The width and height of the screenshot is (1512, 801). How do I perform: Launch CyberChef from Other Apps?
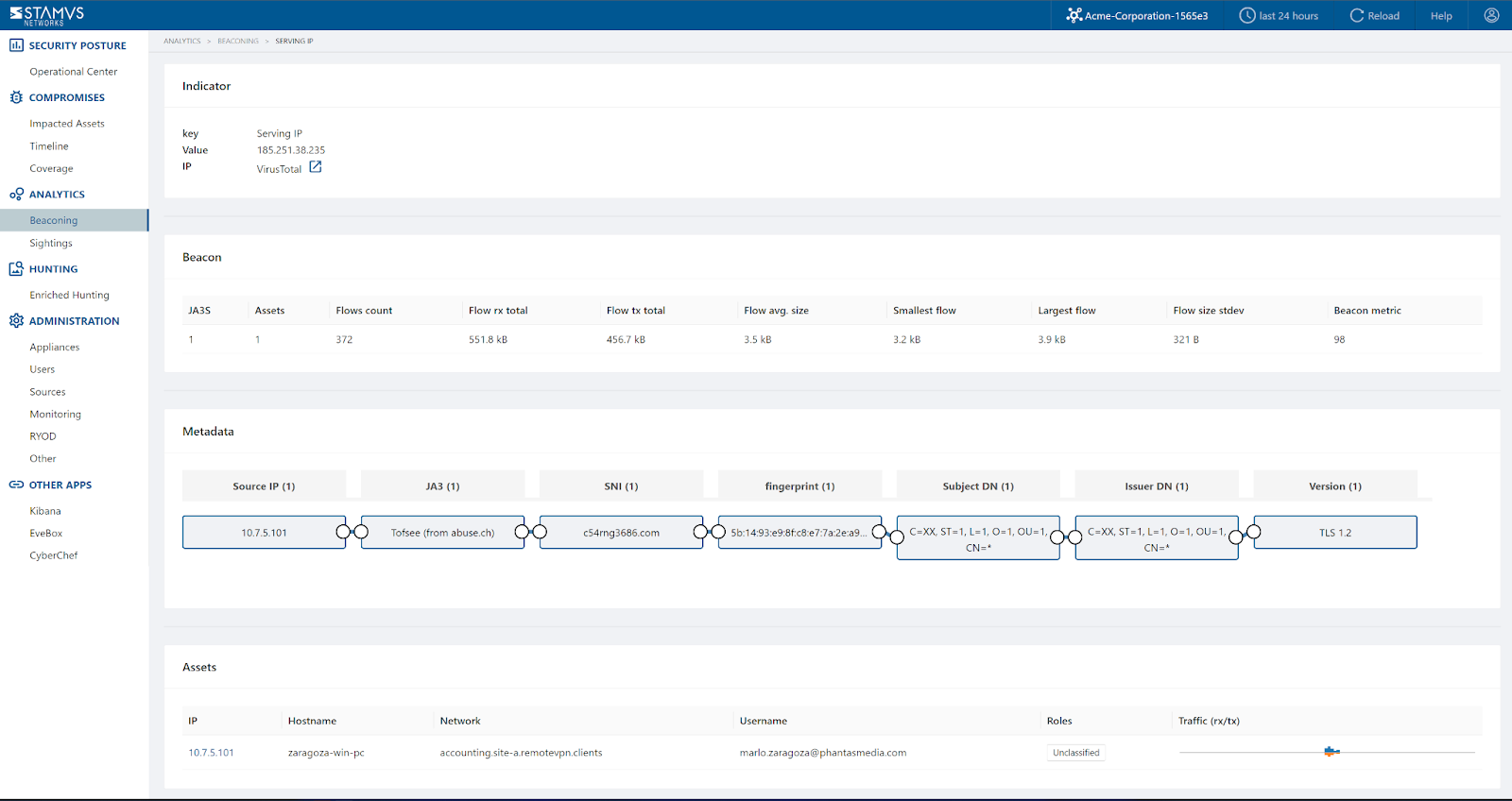[x=54, y=555]
